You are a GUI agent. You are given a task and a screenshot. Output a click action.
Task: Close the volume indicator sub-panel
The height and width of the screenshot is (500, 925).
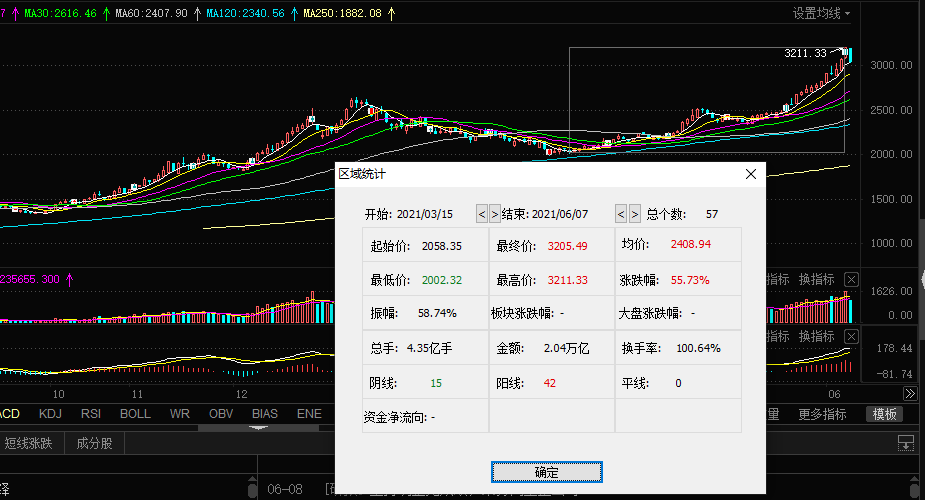click(x=851, y=279)
